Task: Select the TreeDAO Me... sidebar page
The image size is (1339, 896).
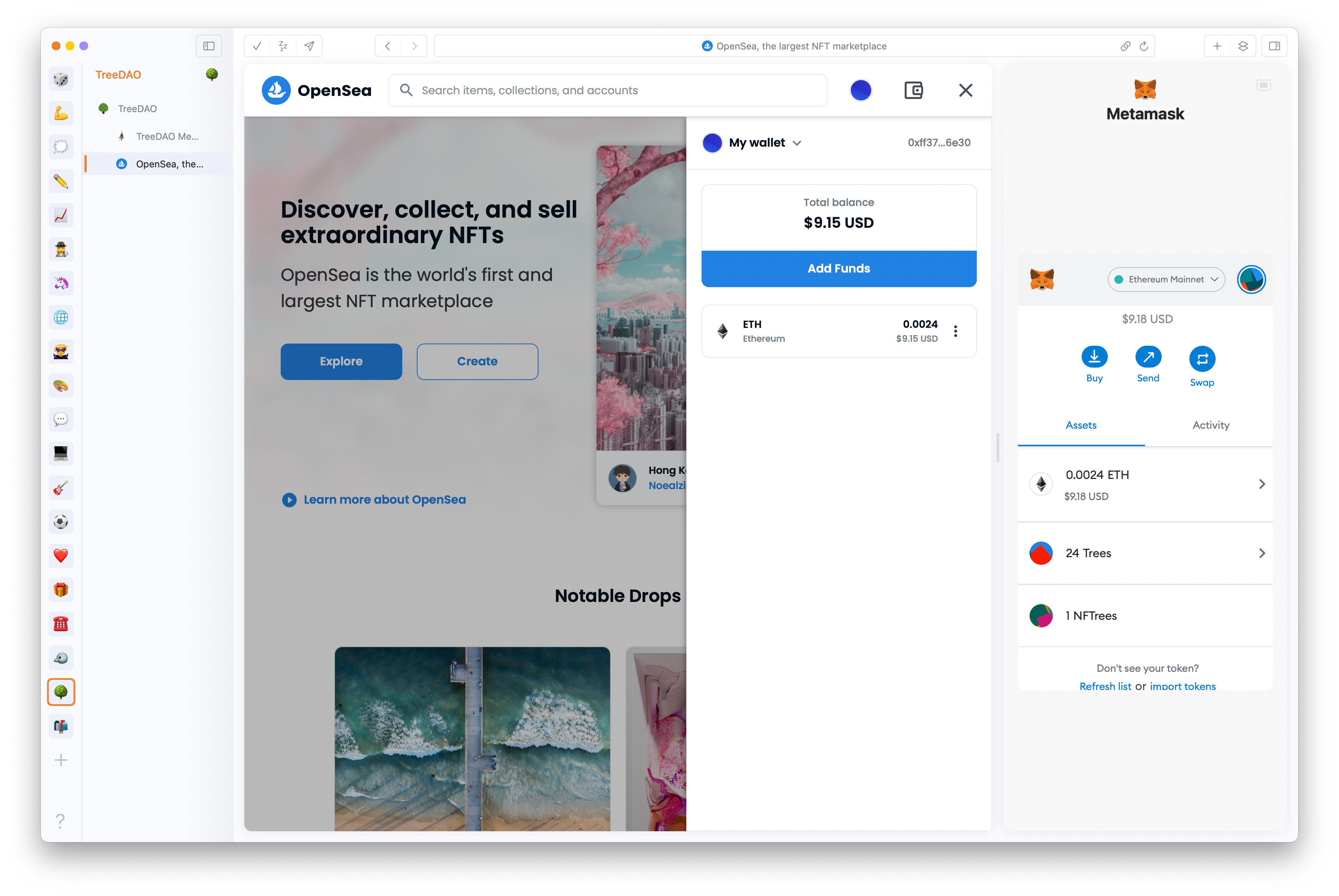Action: tap(167, 136)
